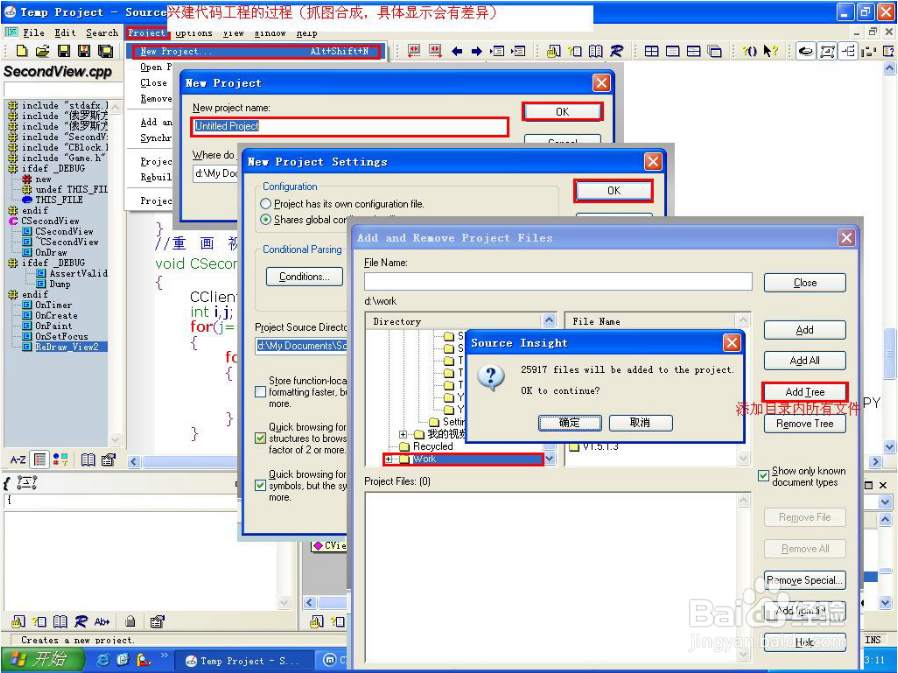Click the R icon in context window bottom toolbar
This screenshot has width=898, height=673.
tap(81, 621)
